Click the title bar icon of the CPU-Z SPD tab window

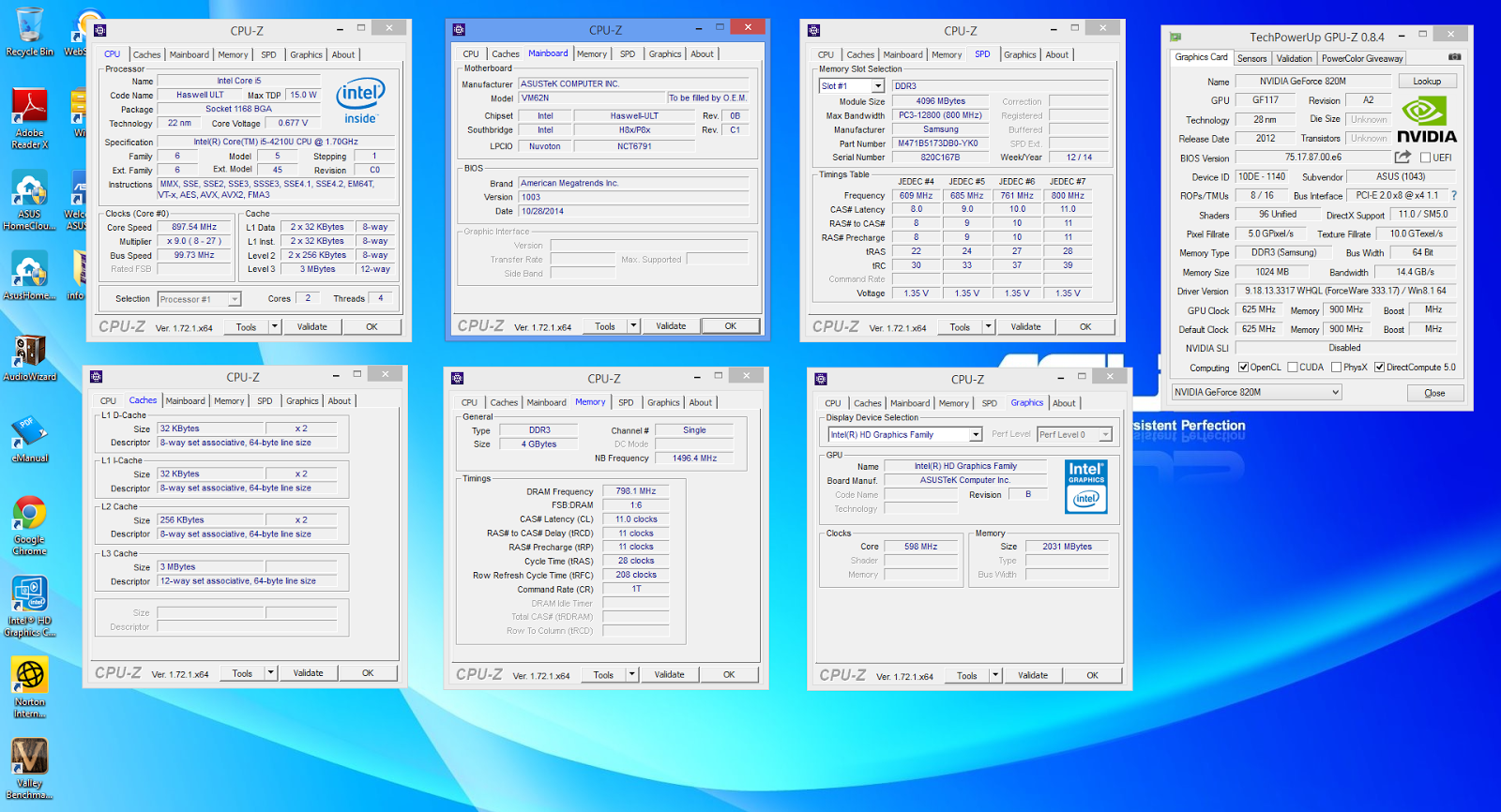(x=813, y=31)
